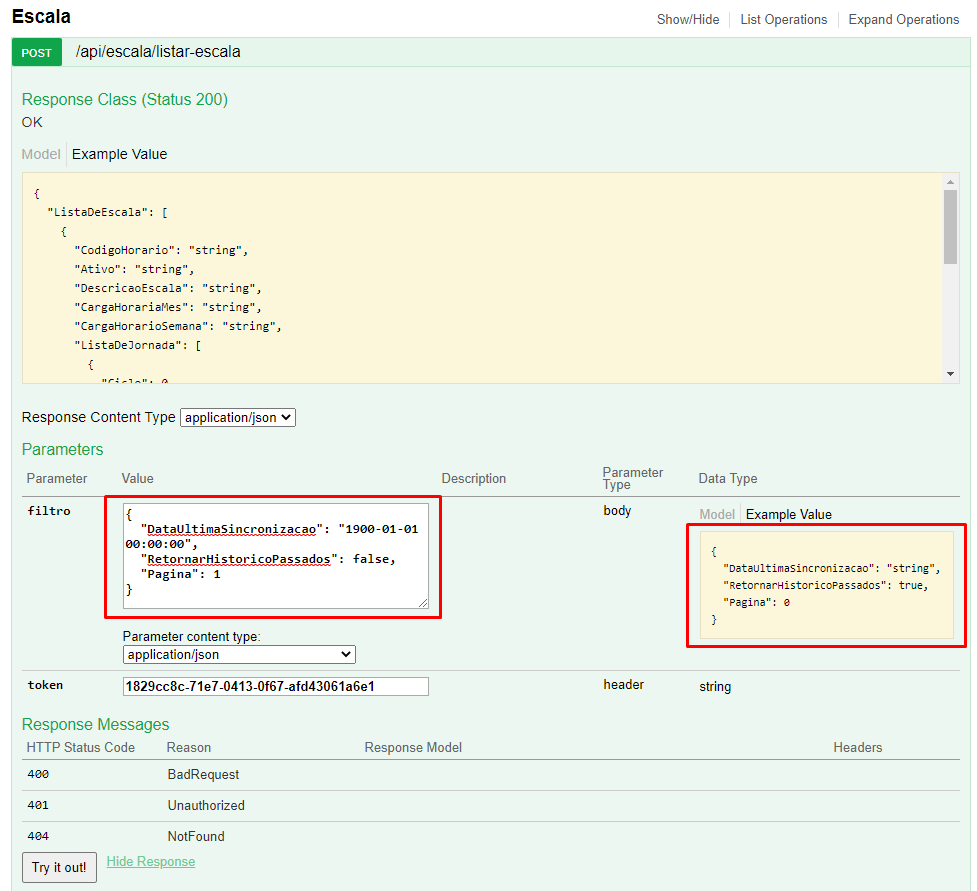The image size is (977, 891).
Task: Switch to the response Model tab
Action: click(41, 154)
